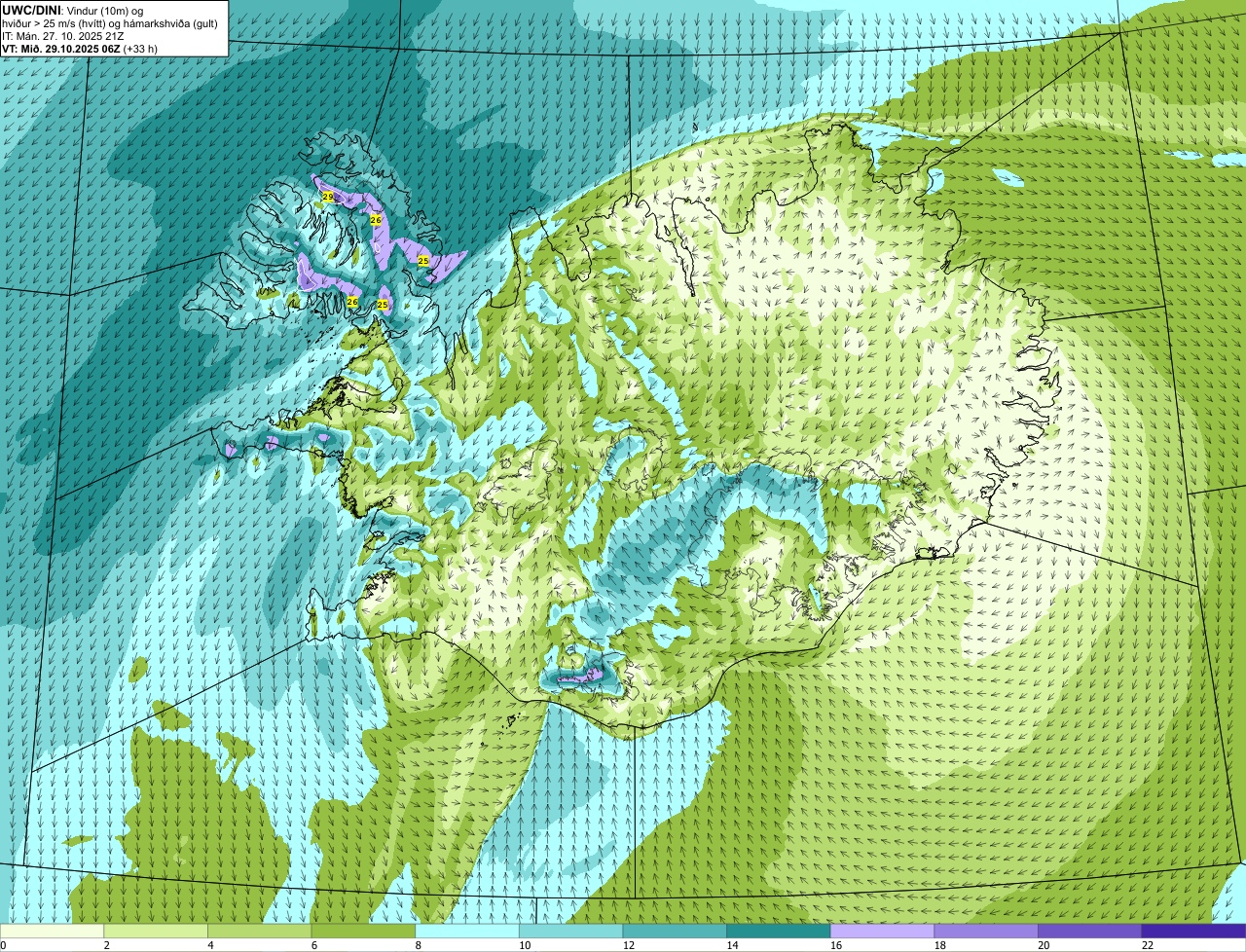
Task: Click the scale number 20 on color bar
Action: (1044, 945)
